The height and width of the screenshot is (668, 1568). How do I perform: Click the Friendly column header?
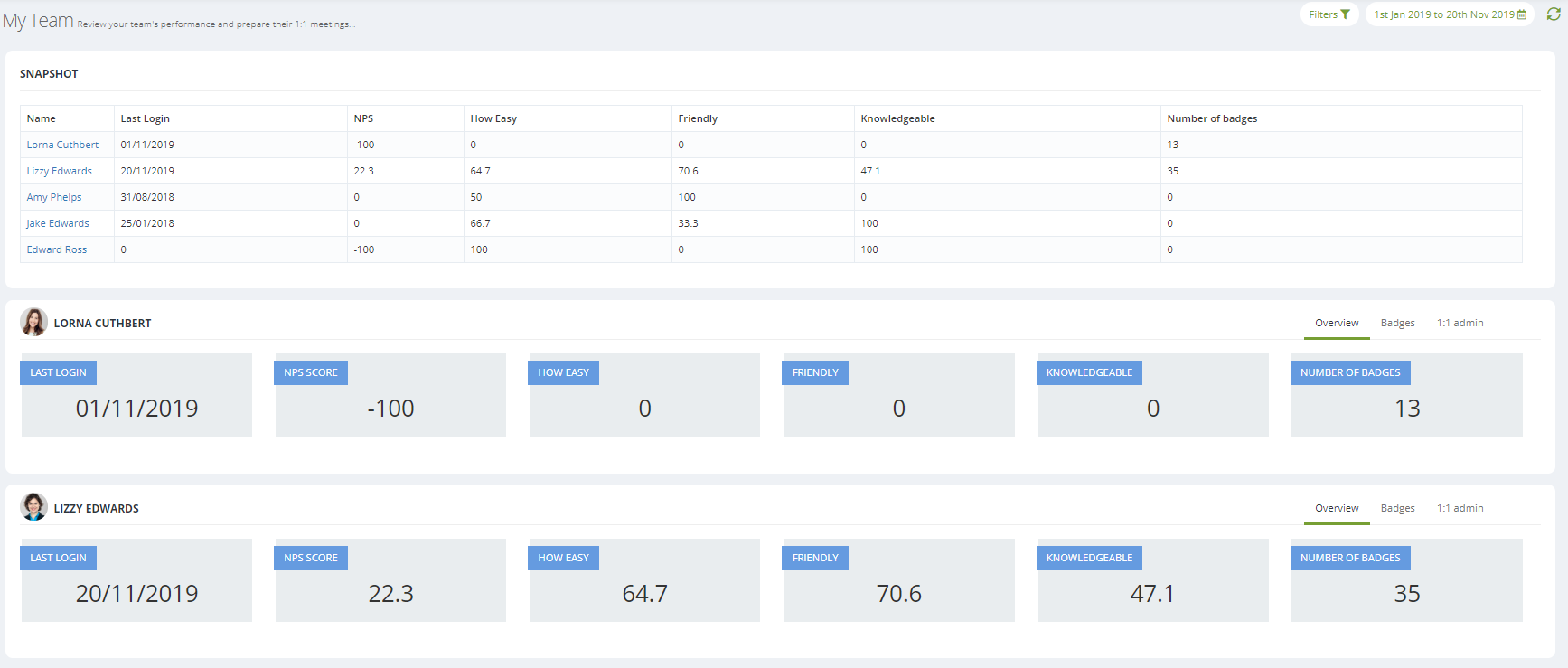[763, 118]
